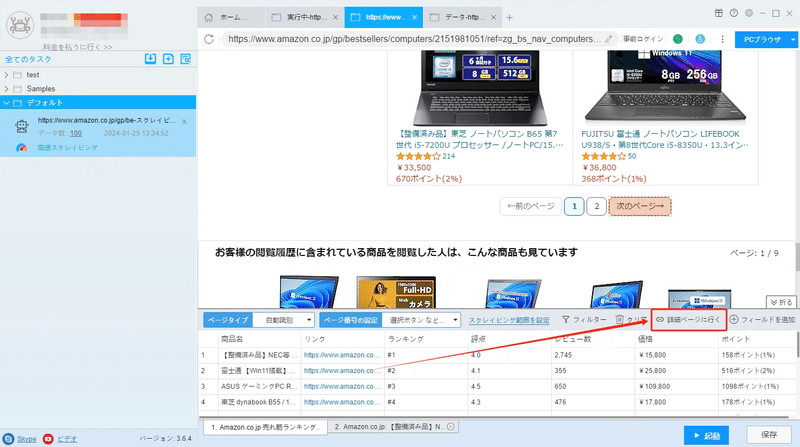This screenshot has width=800, height=447.
Task: Click row 1 link cell in data table
Action: [342, 355]
